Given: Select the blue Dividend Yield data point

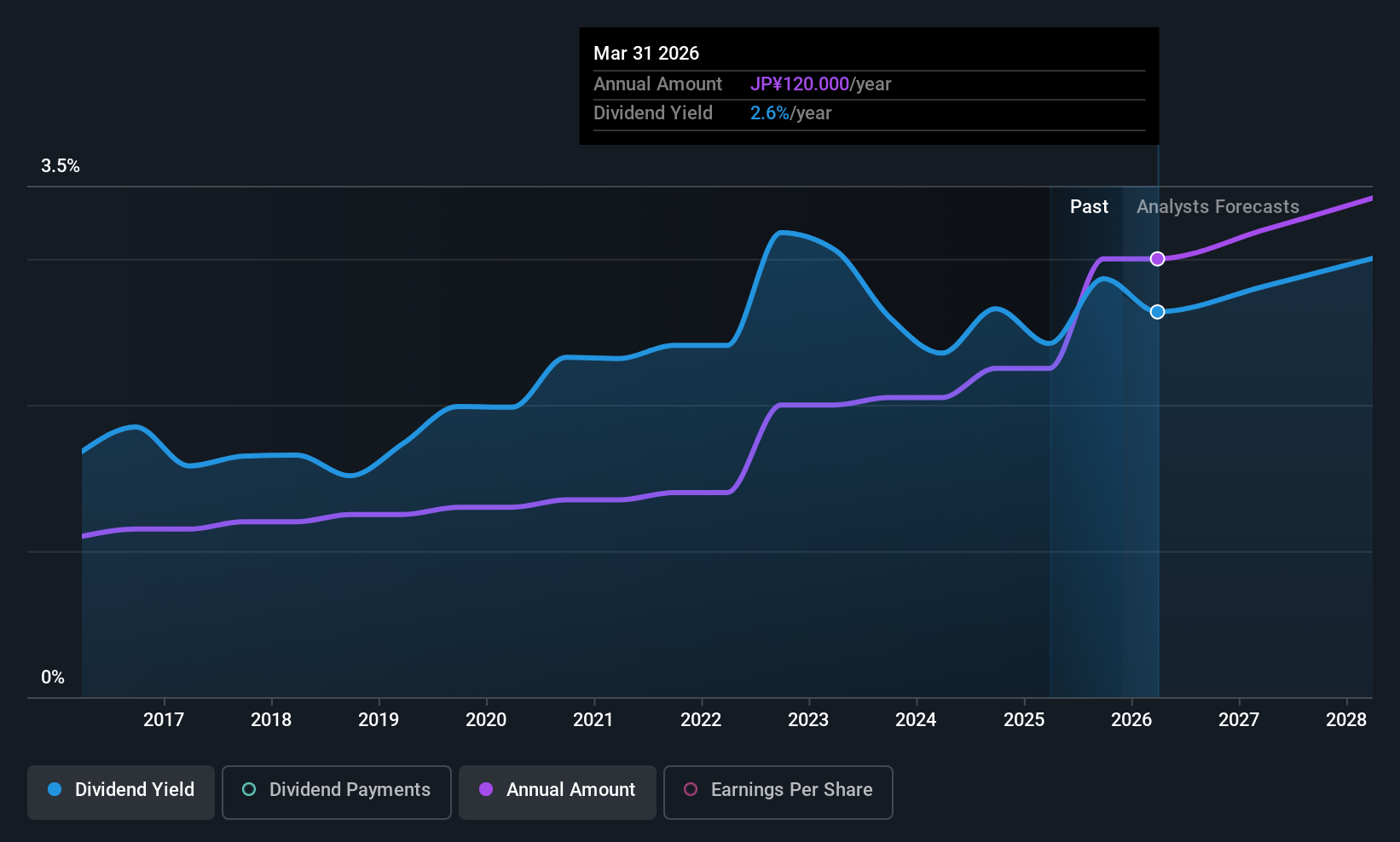Looking at the screenshot, I should pyautogui.click(x=1157, y=312).
